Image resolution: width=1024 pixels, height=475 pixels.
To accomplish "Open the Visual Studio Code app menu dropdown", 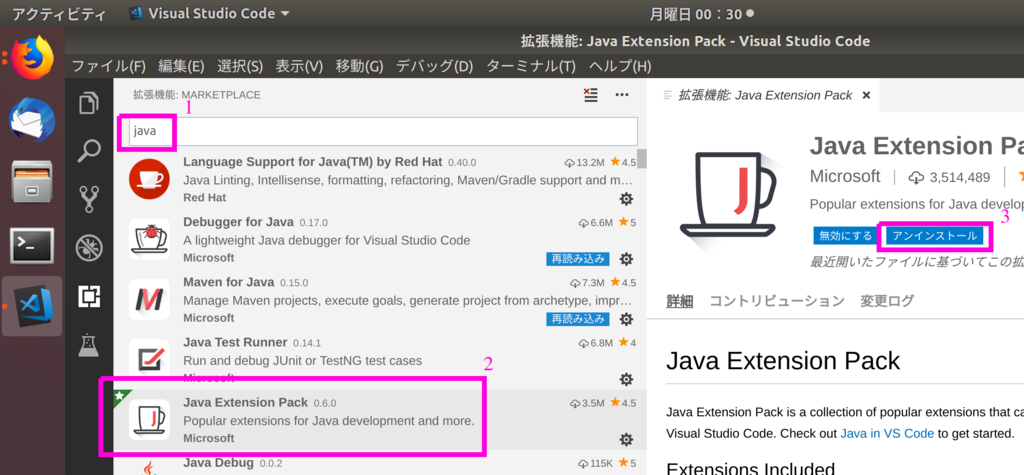I will click(210, 13).
